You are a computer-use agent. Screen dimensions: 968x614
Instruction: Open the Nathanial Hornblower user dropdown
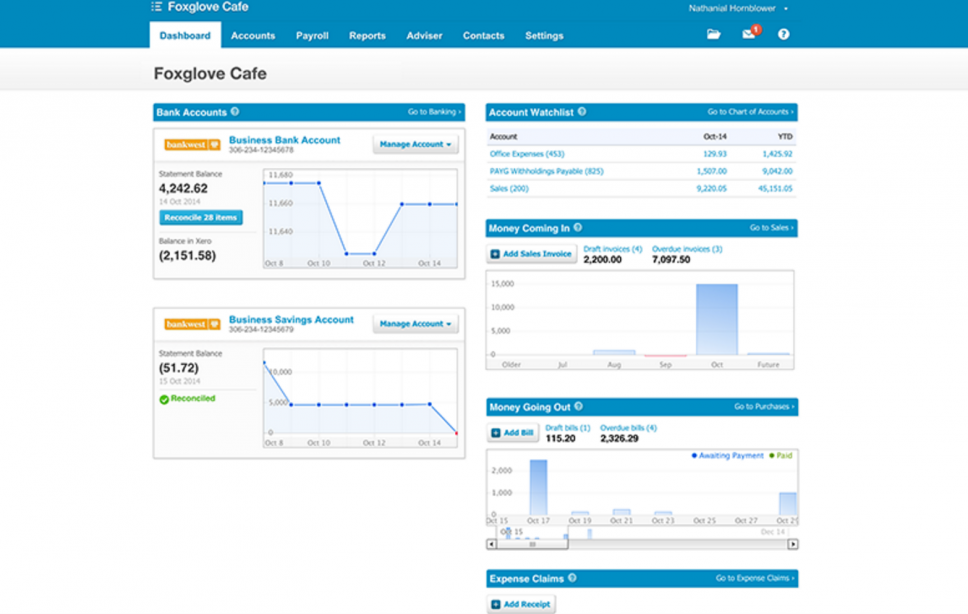click(x=738, y=8)
